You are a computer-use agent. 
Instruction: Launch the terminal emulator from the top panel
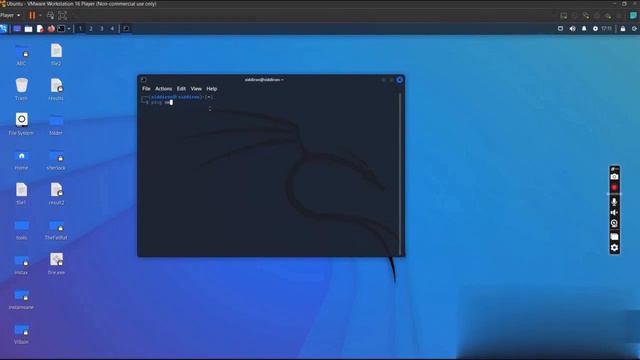pos(61,29)
